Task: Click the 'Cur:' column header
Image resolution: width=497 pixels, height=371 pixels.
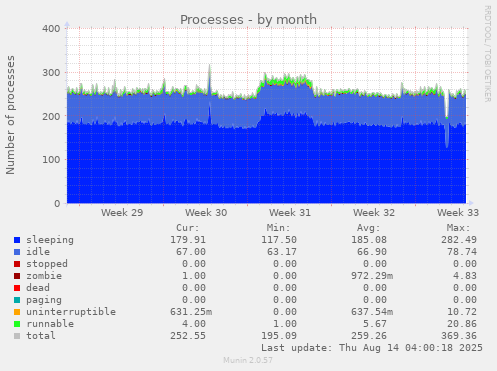Action: [188, 228]
